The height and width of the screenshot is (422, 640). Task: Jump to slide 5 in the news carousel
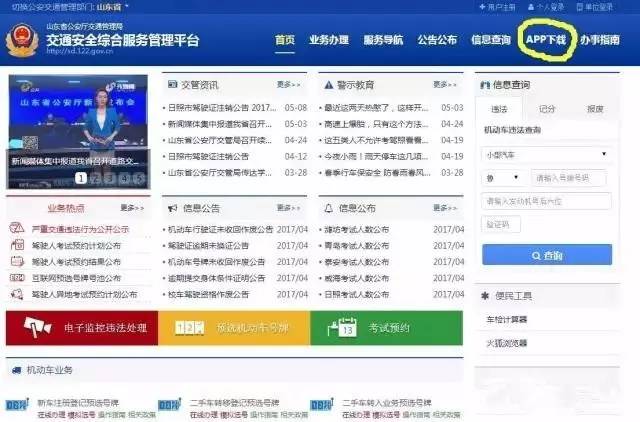tap(140, 178)
